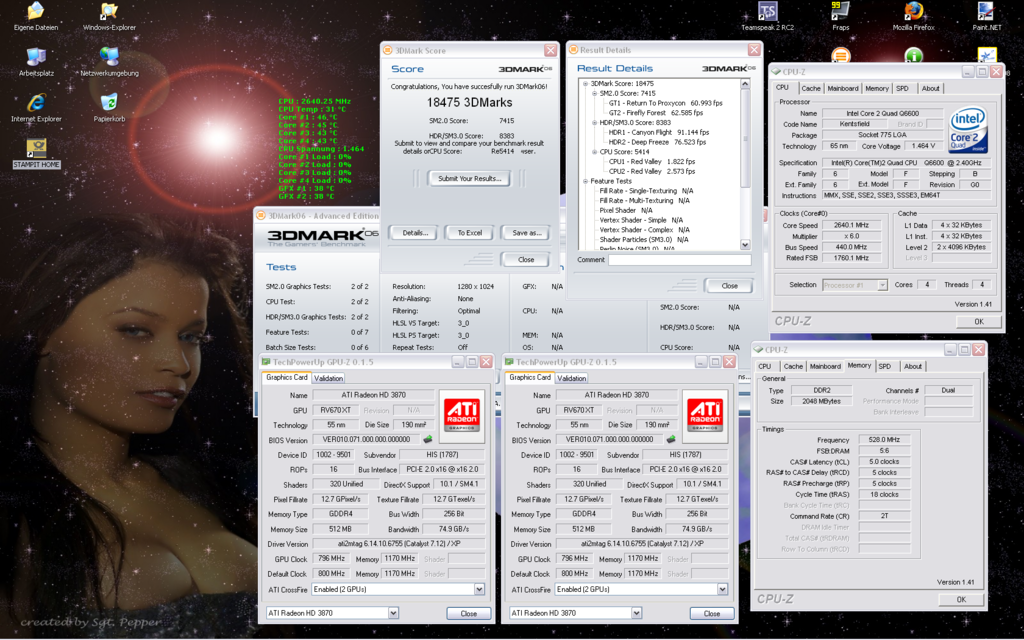Click the ATI Radeon logo in right GPU-Z
The image size is (1024, 640).
click(x=705, y=415)
